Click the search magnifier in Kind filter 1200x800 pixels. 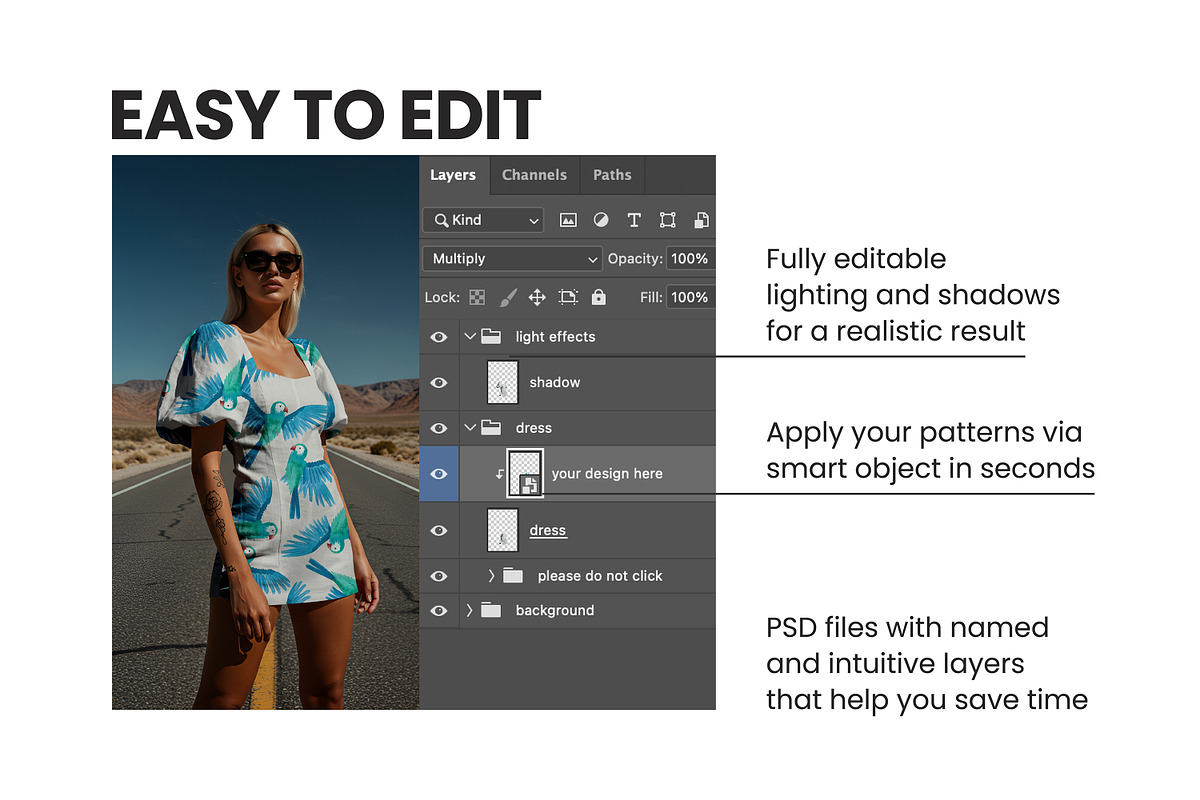point(440,220)
